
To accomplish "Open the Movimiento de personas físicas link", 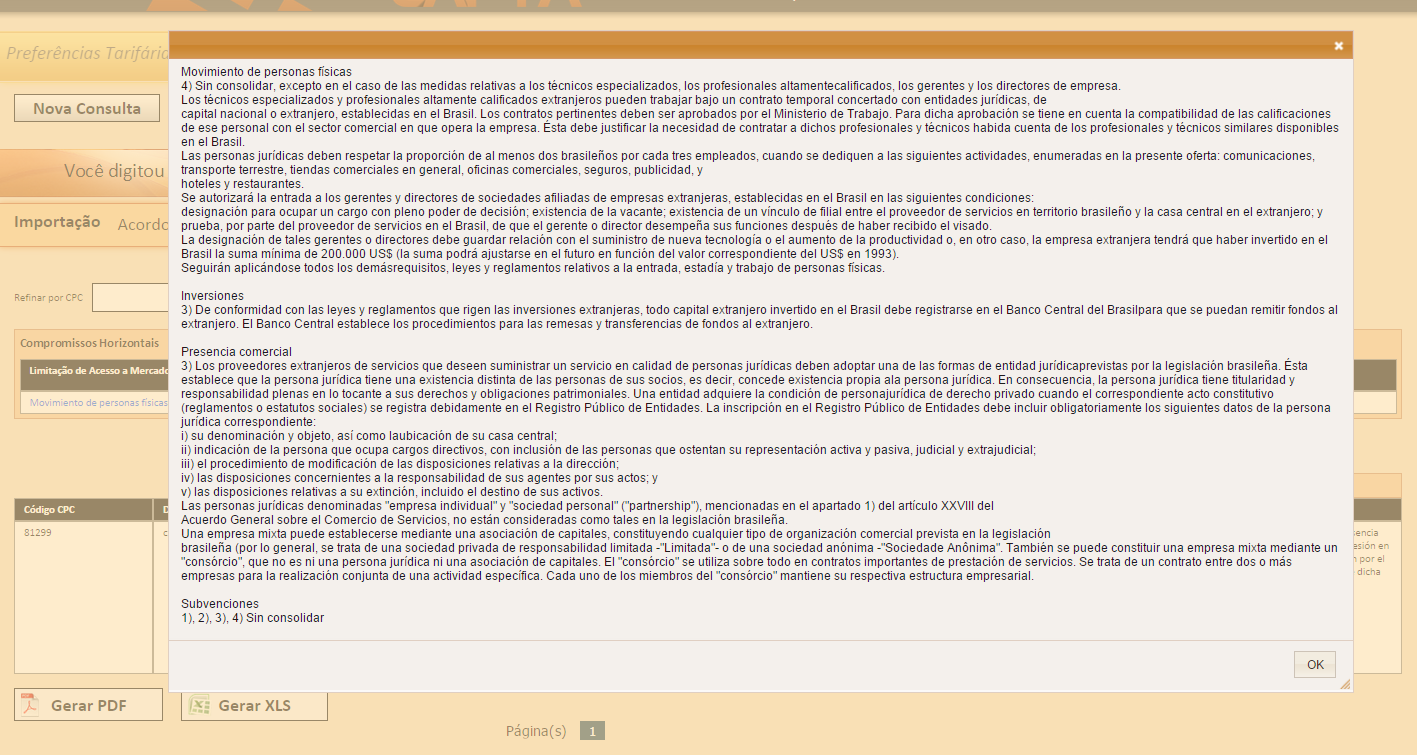I will pyautogui.click(x=98, y=403).
